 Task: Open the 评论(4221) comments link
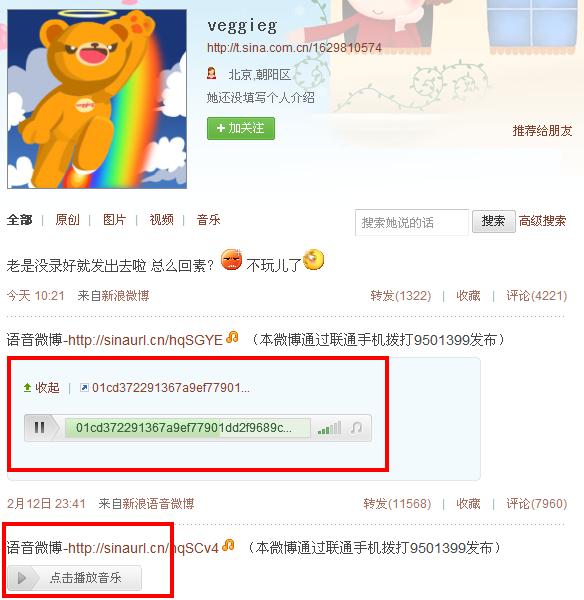coord(537,296)
